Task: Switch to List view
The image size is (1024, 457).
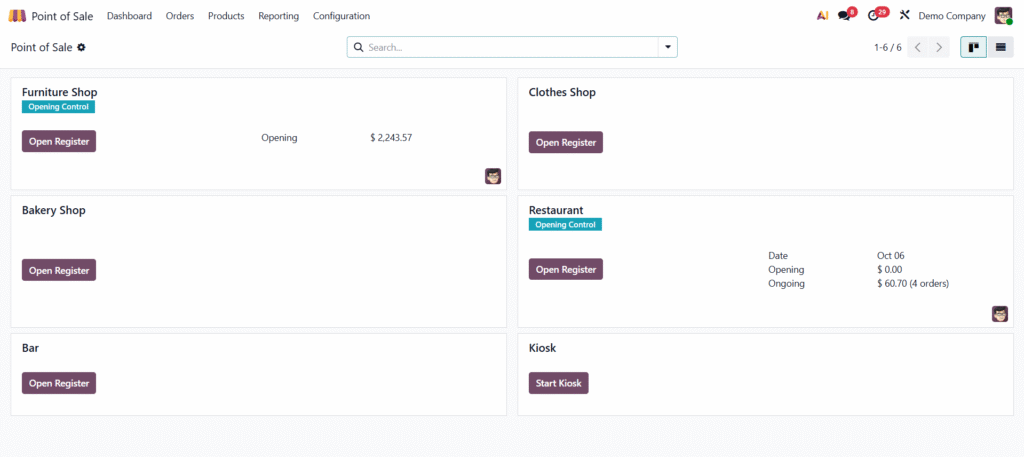Action: (x=1000, y=47)
